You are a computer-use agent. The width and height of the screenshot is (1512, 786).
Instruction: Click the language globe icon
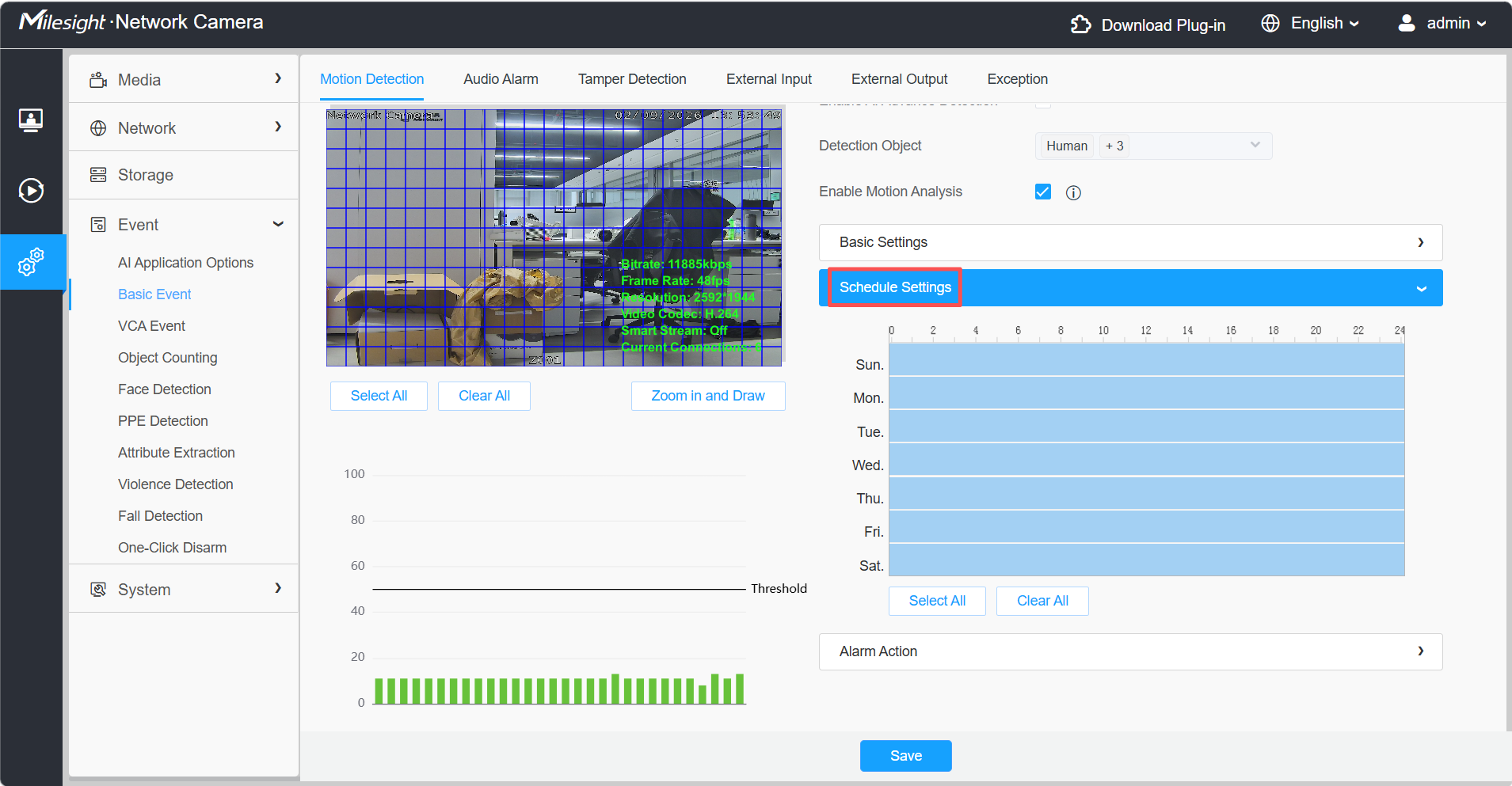click(1270, 23)
